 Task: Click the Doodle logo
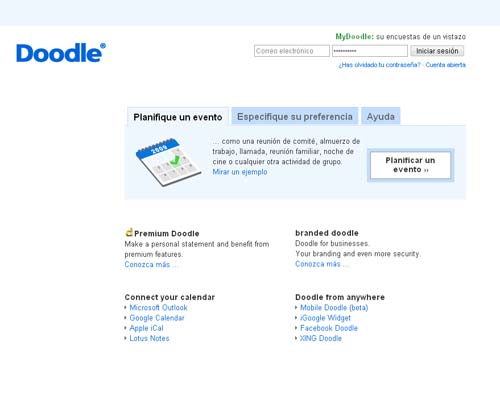[x=61, y=53]
